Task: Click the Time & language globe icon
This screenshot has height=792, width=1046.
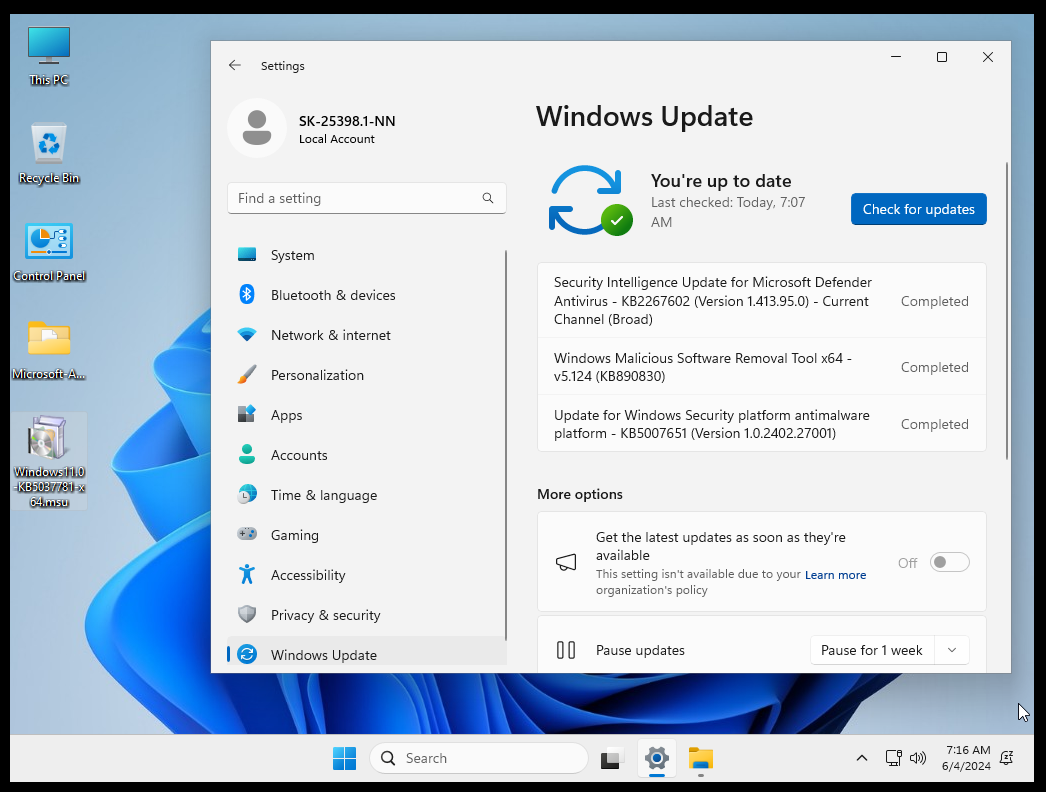Action: (x=247, y=494)
